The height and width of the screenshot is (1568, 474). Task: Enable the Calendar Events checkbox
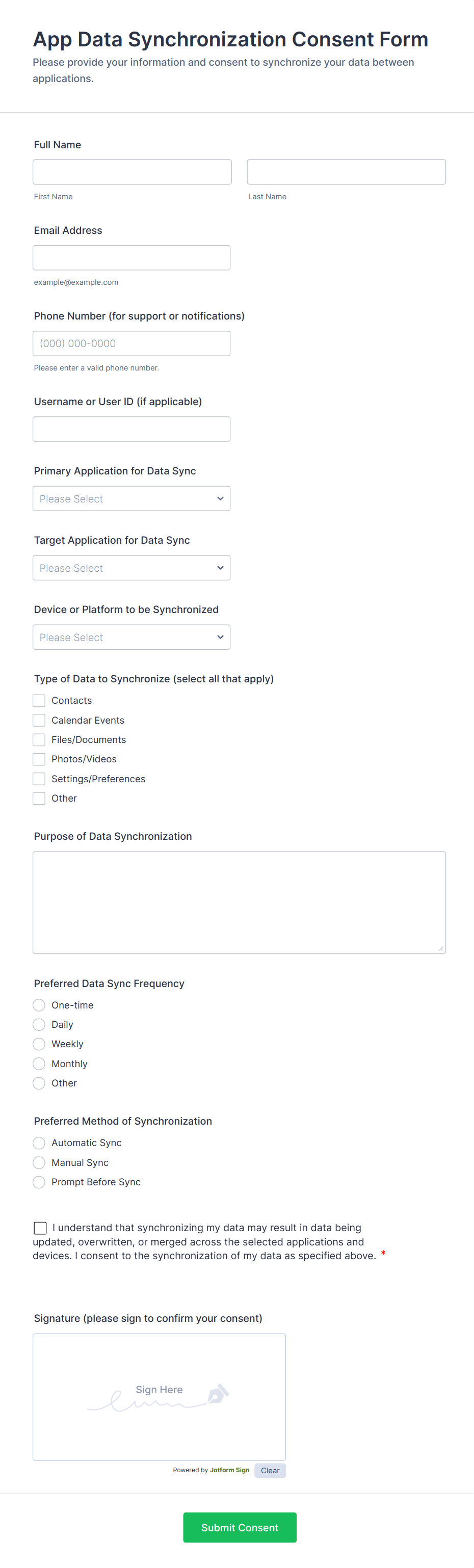pyautogui.click(x=39, y=720)
